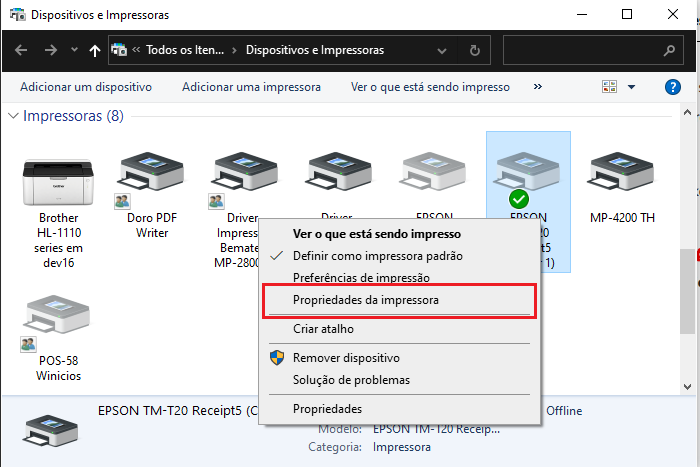The height and width of the screenshot is (467, 700).
Task: Select the Driver Bematech MP-2800 printer icon
Action: click(x=246, y=172)
